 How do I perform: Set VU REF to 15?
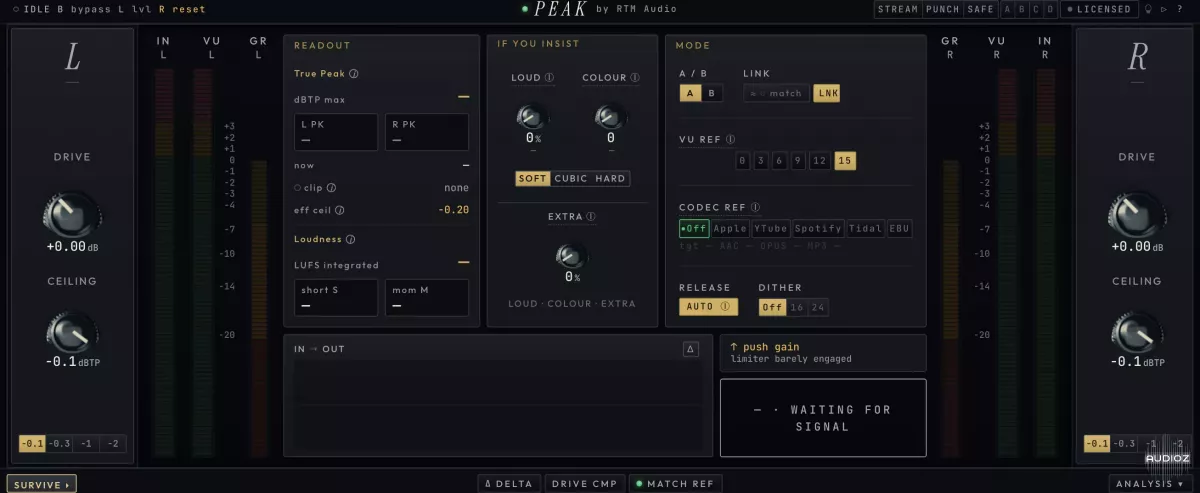click(845, 161)
